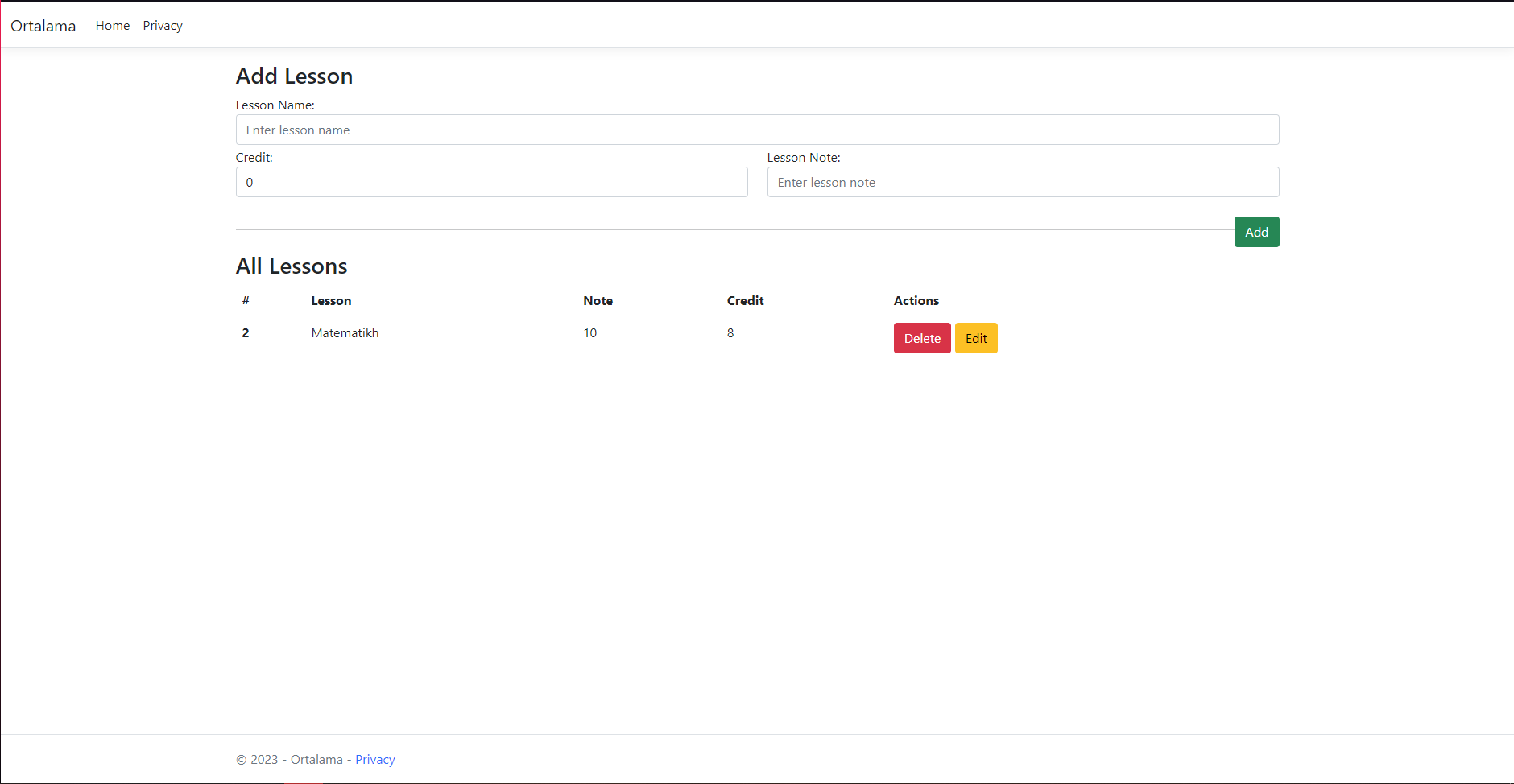Click the All Lessons section heading
This screenshot has height=784, width=1514.
click(292, 266)
